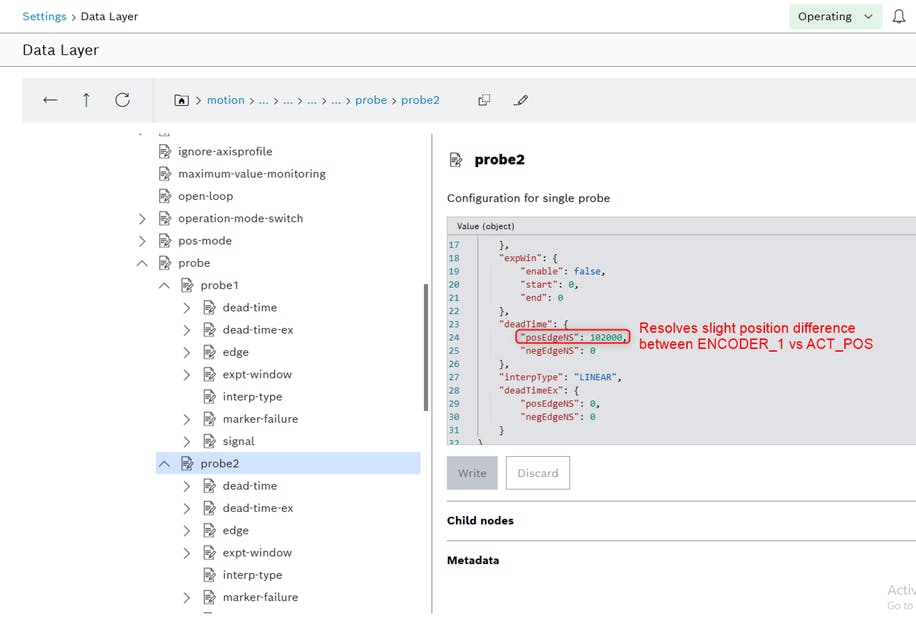The width and height of the screenshot is (916, 624).
Task: Click the ignore-axisprofile node icon
Action: (x=166, y=151)
